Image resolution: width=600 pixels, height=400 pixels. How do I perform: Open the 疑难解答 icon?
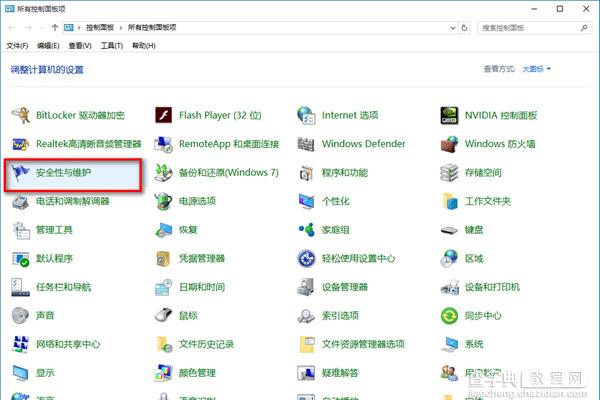[307, 373]
